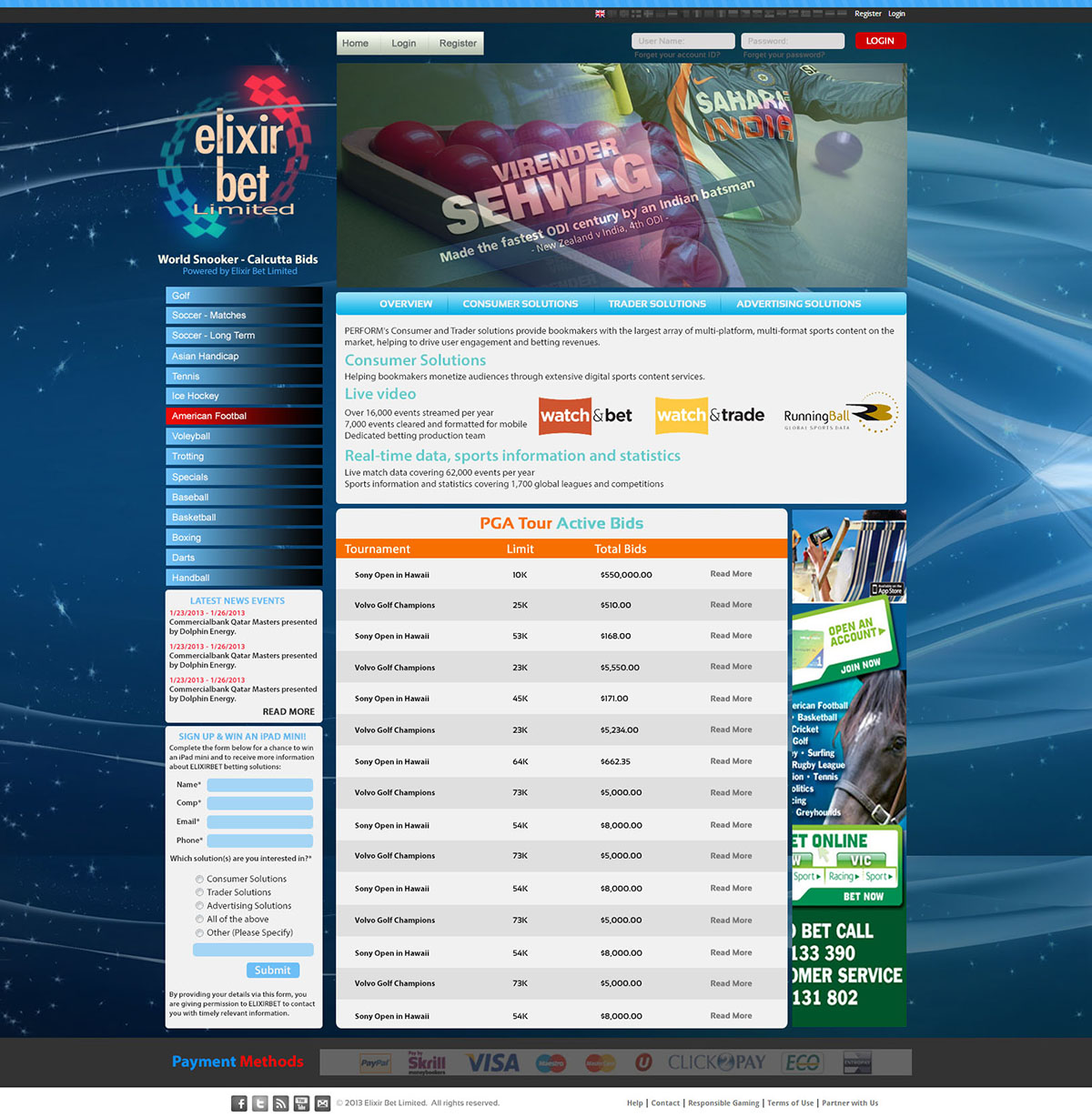Open Register in the main navigation
This screenshot has height=1117, width=1092.
click(458, 44)
